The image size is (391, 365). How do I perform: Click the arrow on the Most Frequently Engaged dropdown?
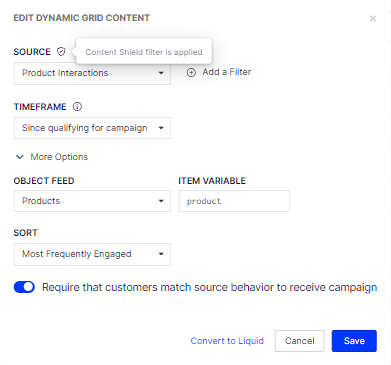point(161,254)
